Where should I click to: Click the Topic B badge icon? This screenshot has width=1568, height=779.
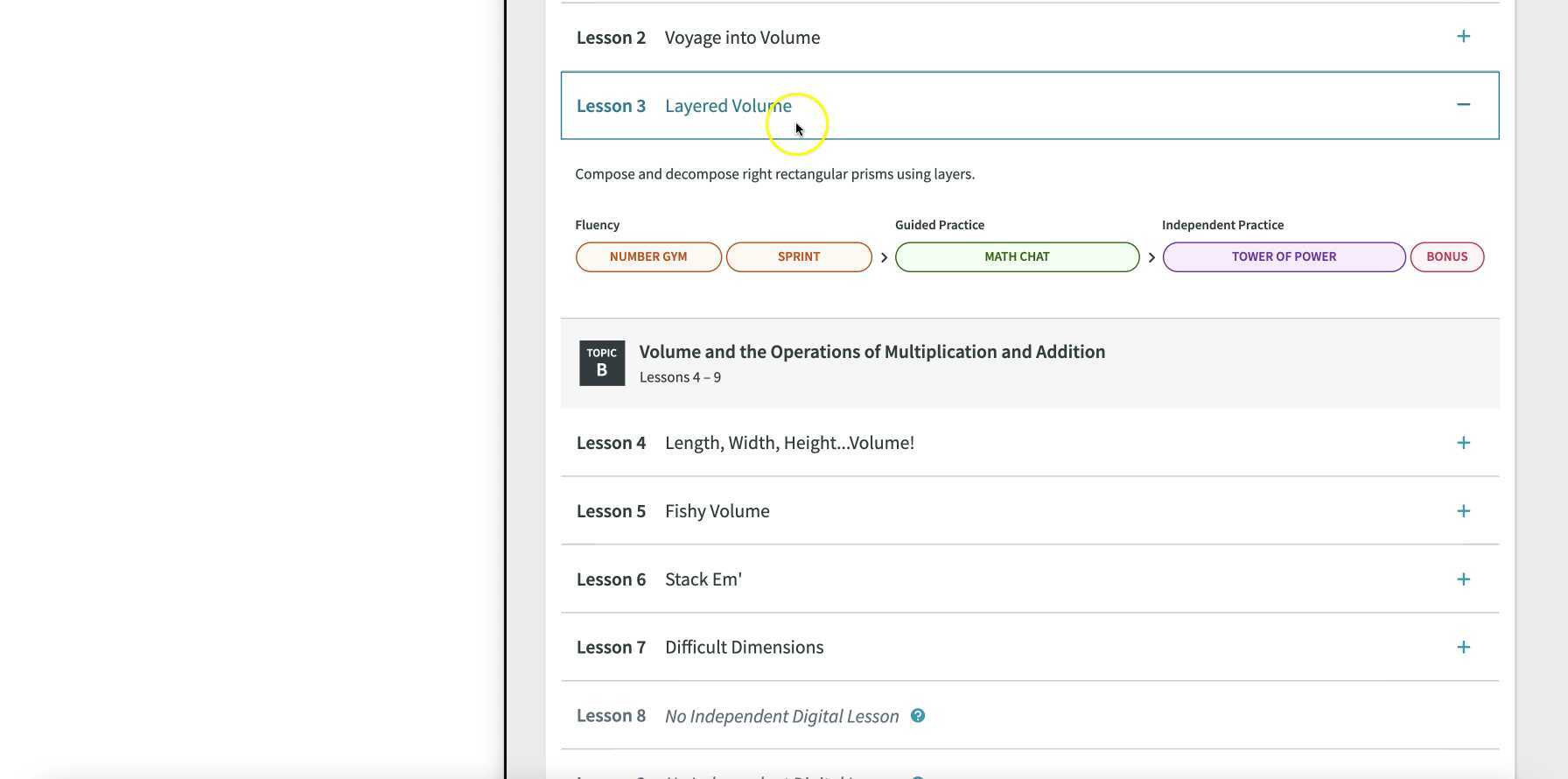point(602,363)
